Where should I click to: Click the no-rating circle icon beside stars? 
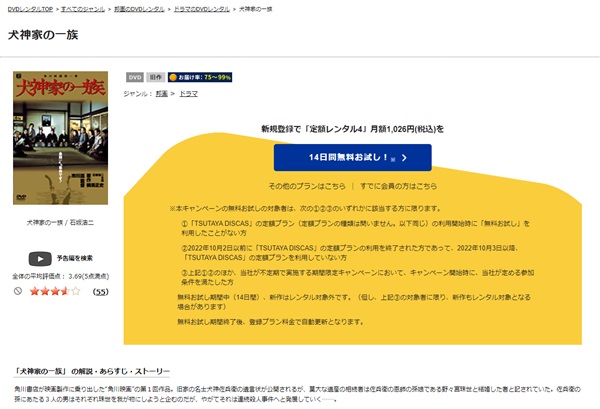[x=18, y=291]
